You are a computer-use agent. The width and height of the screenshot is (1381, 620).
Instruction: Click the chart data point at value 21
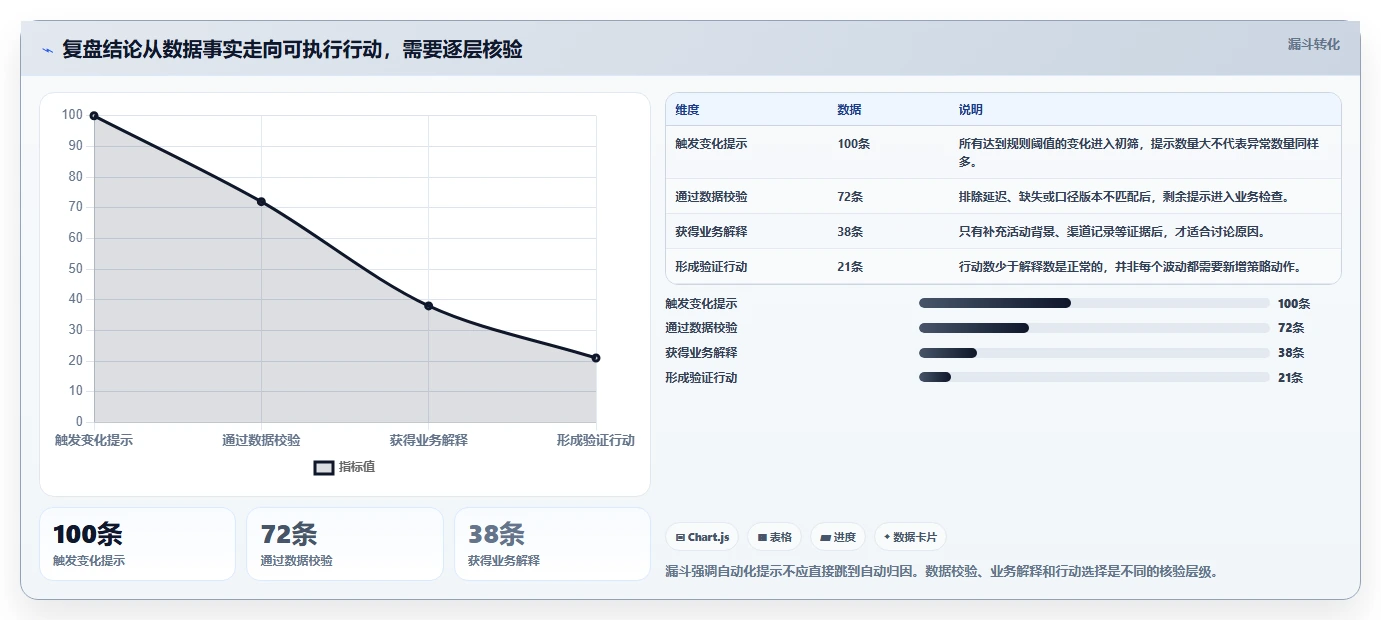[x=596, y=358]
